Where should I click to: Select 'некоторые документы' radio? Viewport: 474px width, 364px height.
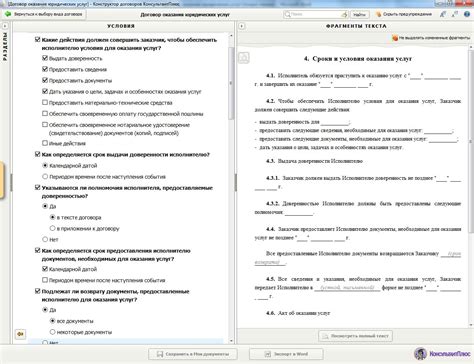pos(52,332)
